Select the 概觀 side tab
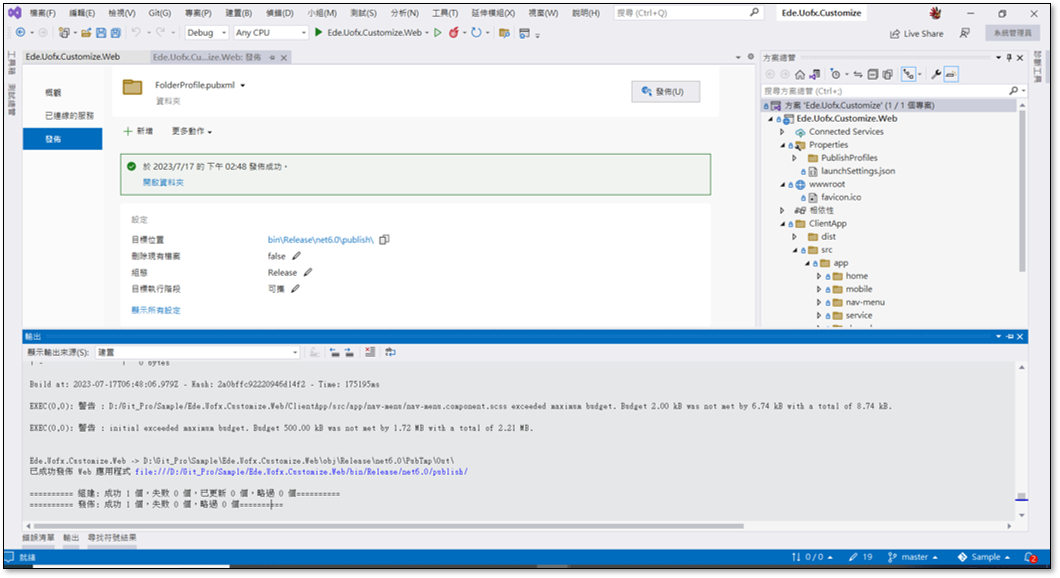 53,93
